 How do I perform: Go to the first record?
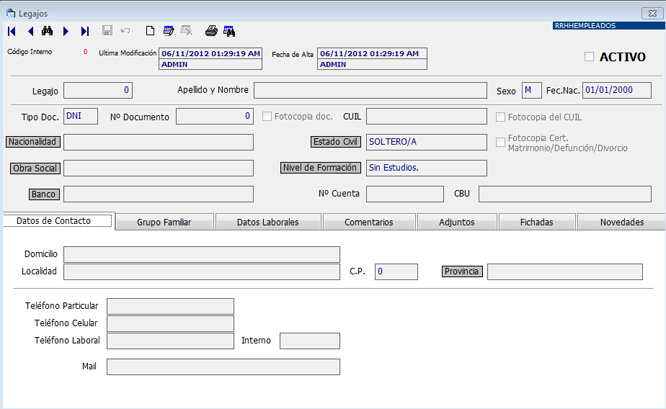tap(12, 31)
